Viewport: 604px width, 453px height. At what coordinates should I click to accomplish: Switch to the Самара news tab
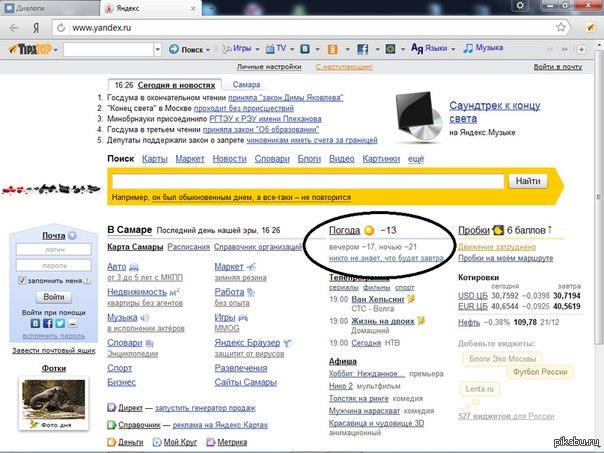(246, 85)
